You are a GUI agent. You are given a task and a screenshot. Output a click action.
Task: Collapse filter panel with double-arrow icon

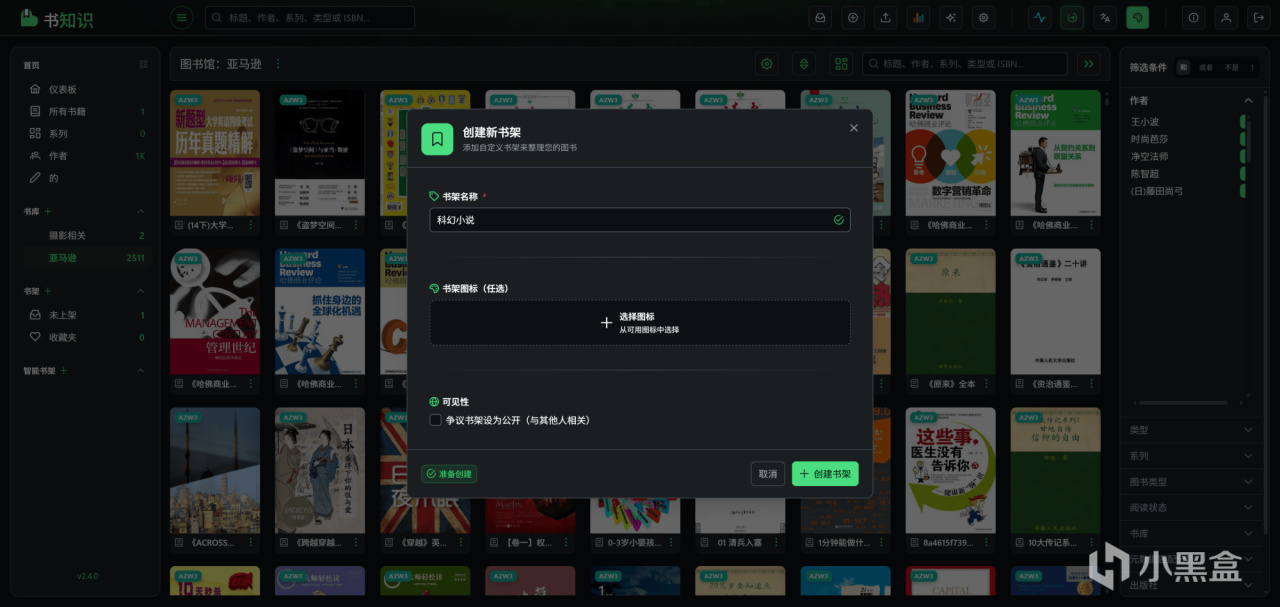(x=1089, y=64)
